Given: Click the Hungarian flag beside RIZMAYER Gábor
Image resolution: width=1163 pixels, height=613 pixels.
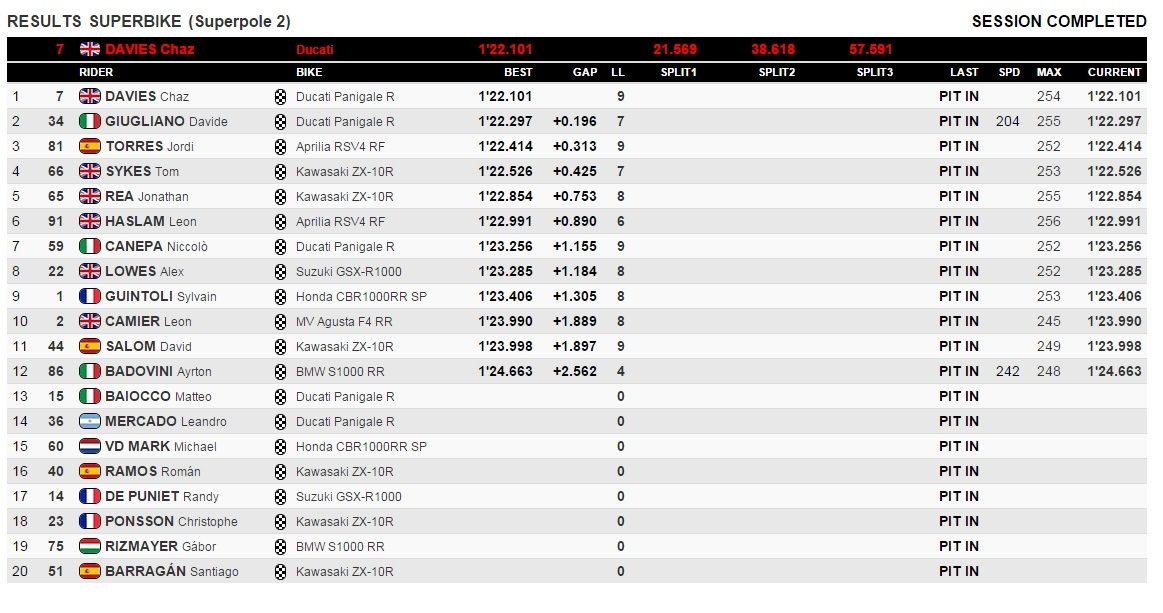Looking at the screenshot, I should pyautogui.click(x=90, y=546).
